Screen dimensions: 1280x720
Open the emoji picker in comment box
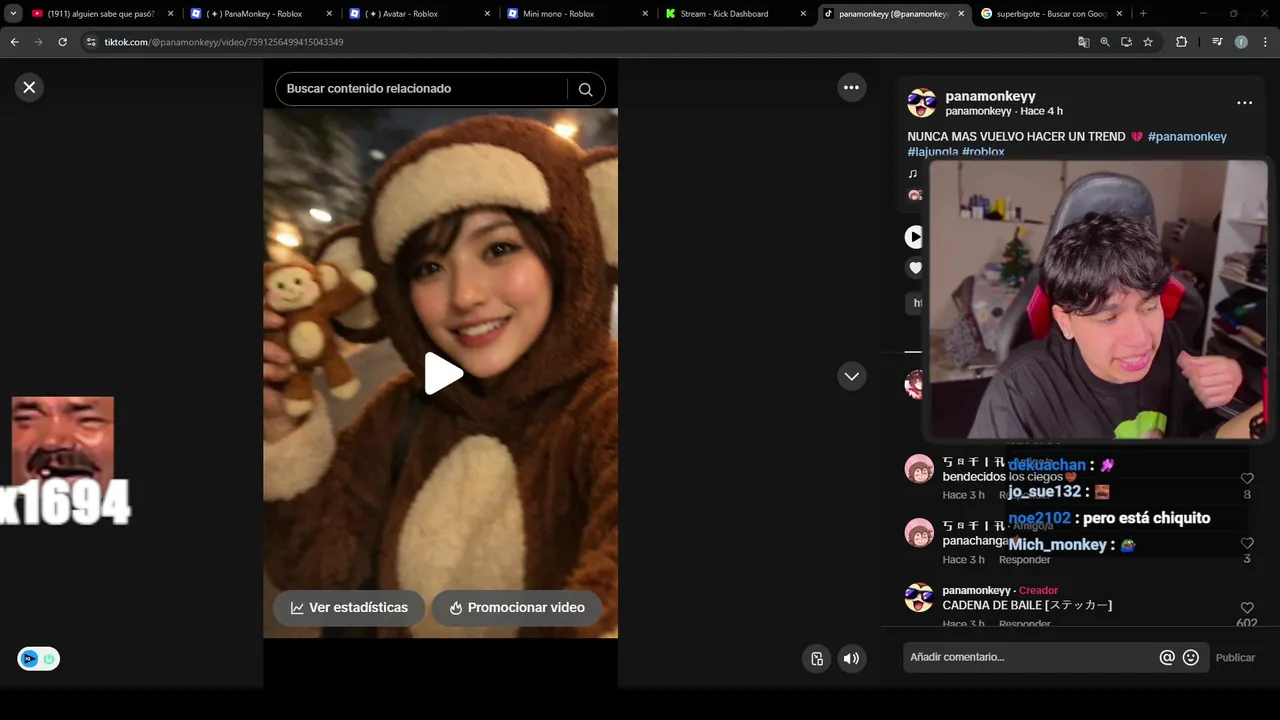pyautogui.click(x=1191, y=657)
